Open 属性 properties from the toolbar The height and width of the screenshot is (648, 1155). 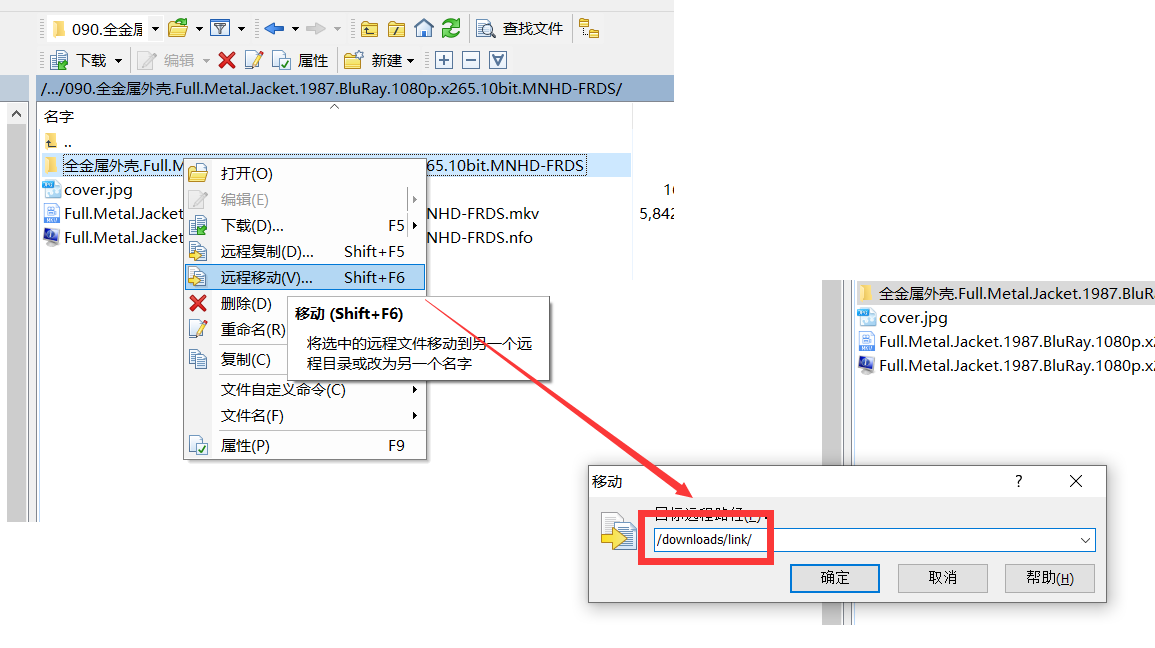point(300,60)
